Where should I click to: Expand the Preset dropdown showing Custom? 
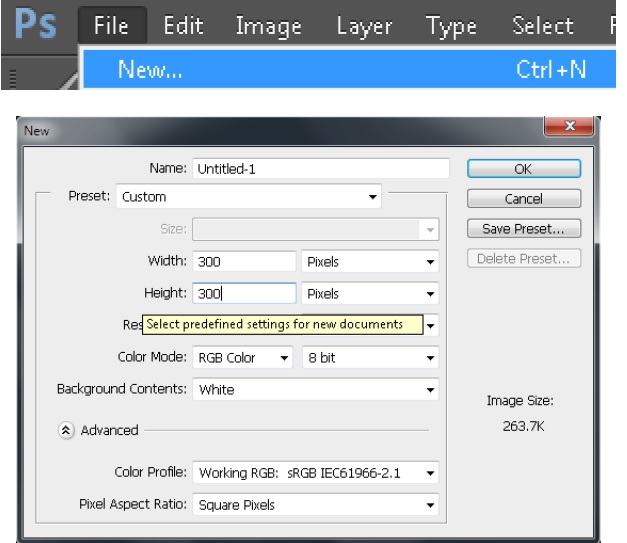point(249,197)
